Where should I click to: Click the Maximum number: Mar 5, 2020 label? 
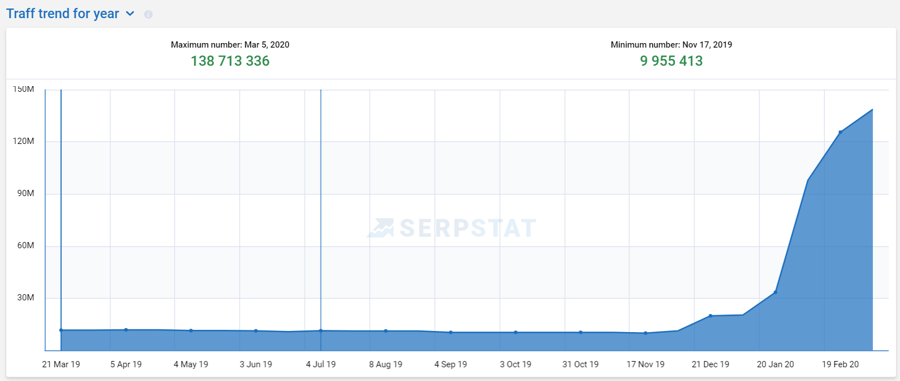pyautogui.click(x=230, y=44)
